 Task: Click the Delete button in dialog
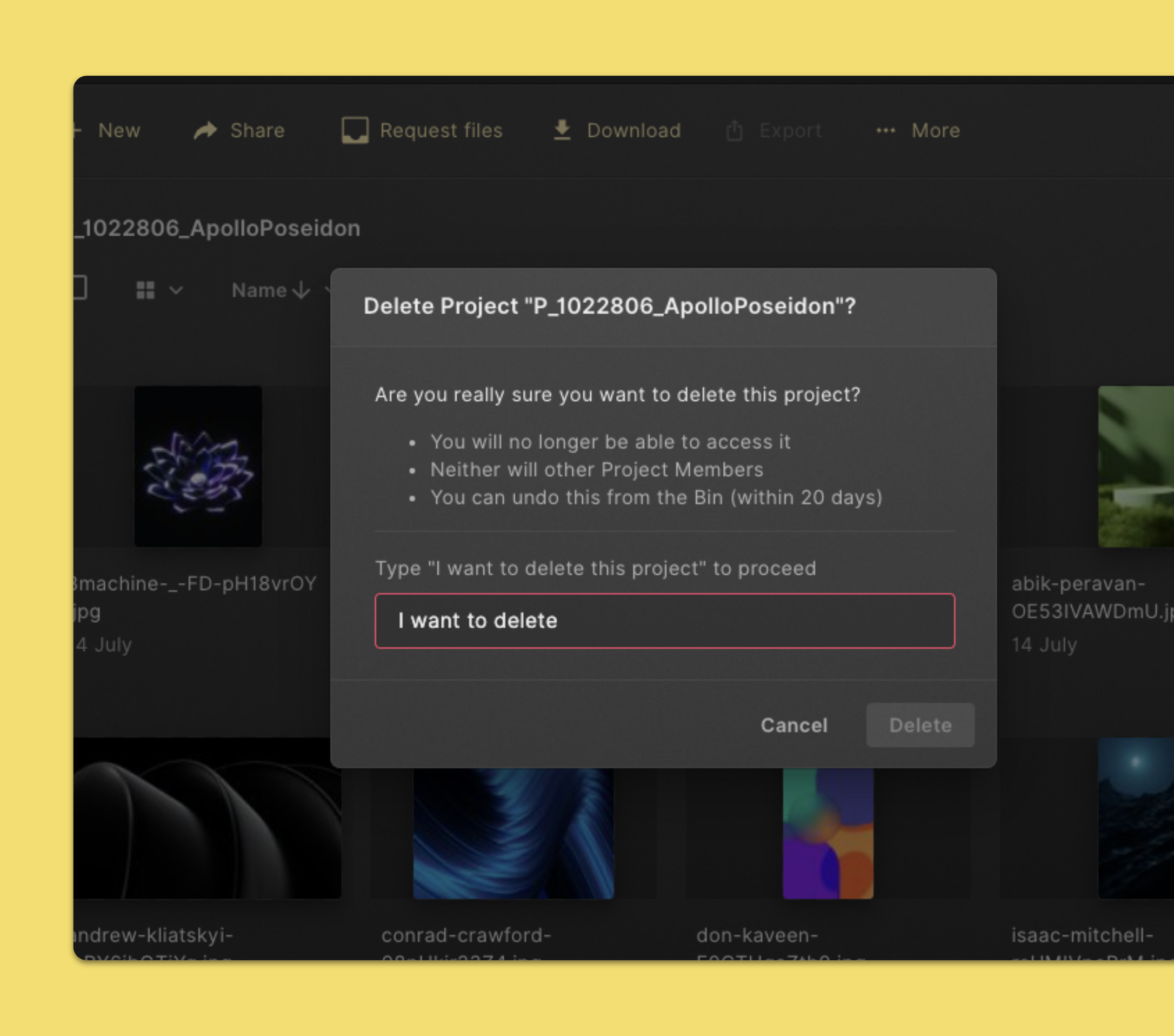point(920,725)
